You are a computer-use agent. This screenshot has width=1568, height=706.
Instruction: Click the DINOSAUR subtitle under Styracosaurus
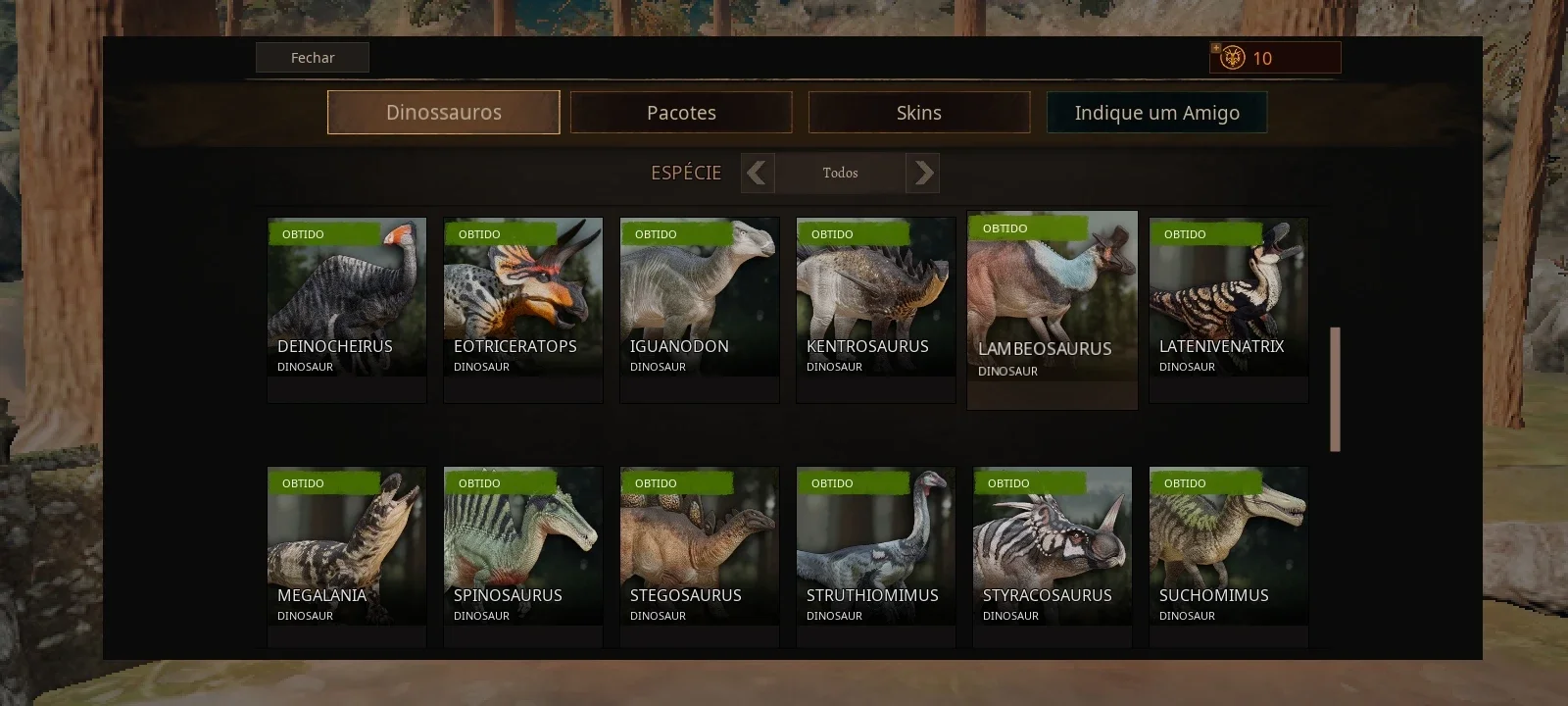[x=1010, y=616]
